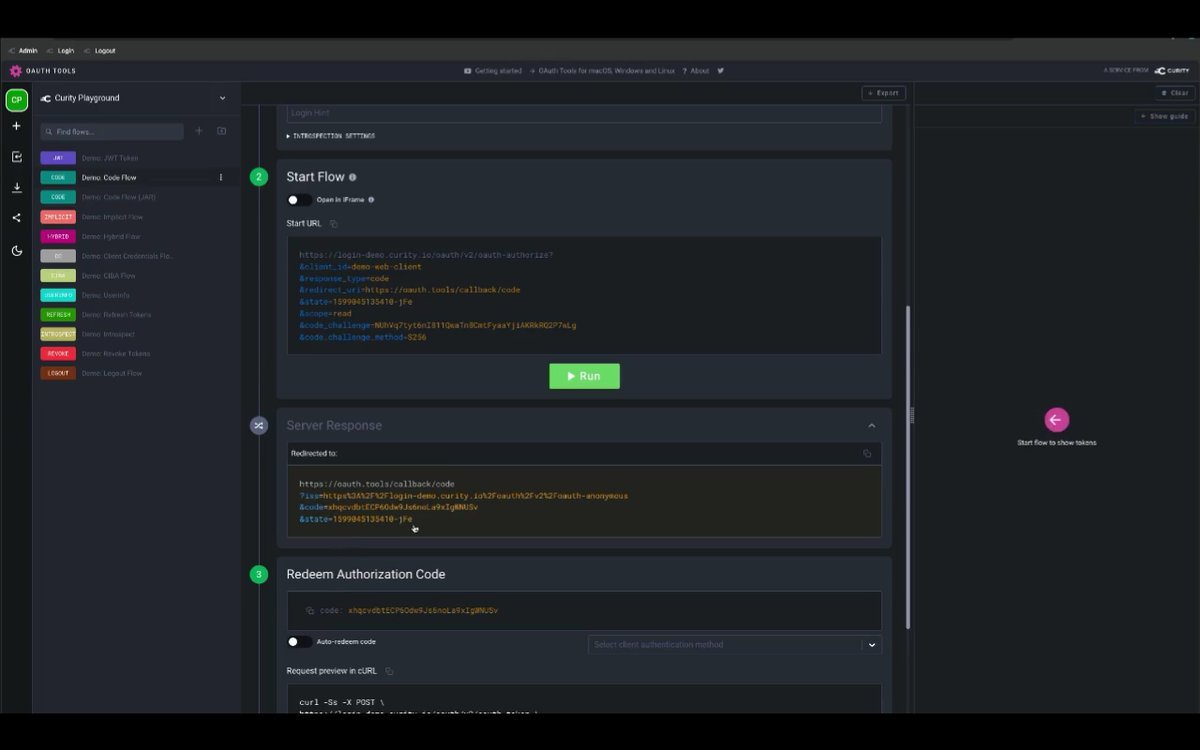Click the info icon next to Start Flow
Screen dimensions: 1200x750
click(352, 177)
